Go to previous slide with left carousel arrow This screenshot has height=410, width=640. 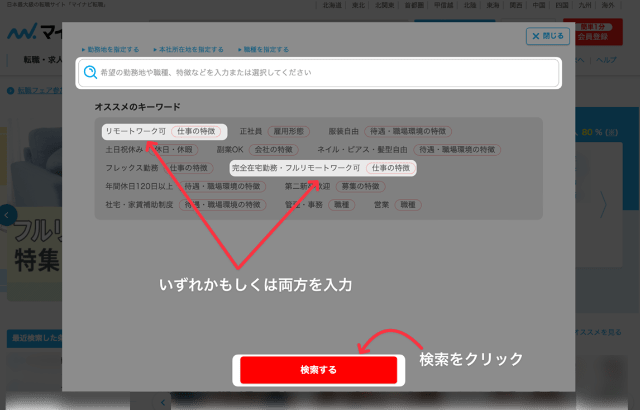coord(7,215)
